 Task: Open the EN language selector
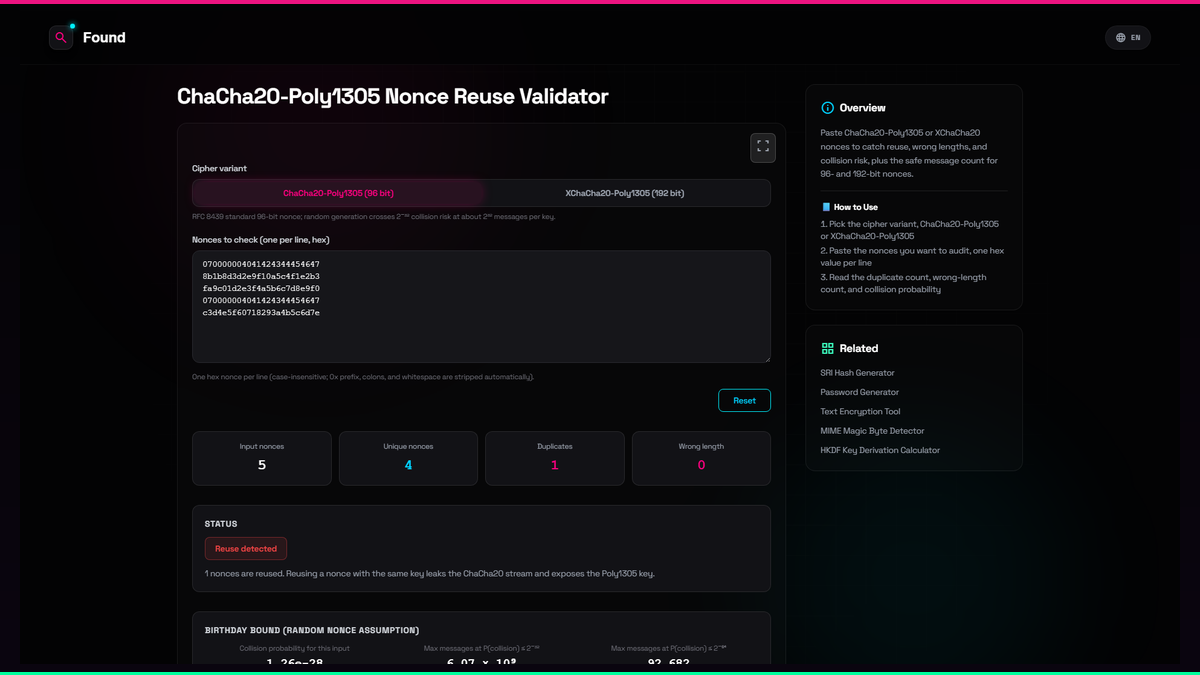[x=1128, y=38]
